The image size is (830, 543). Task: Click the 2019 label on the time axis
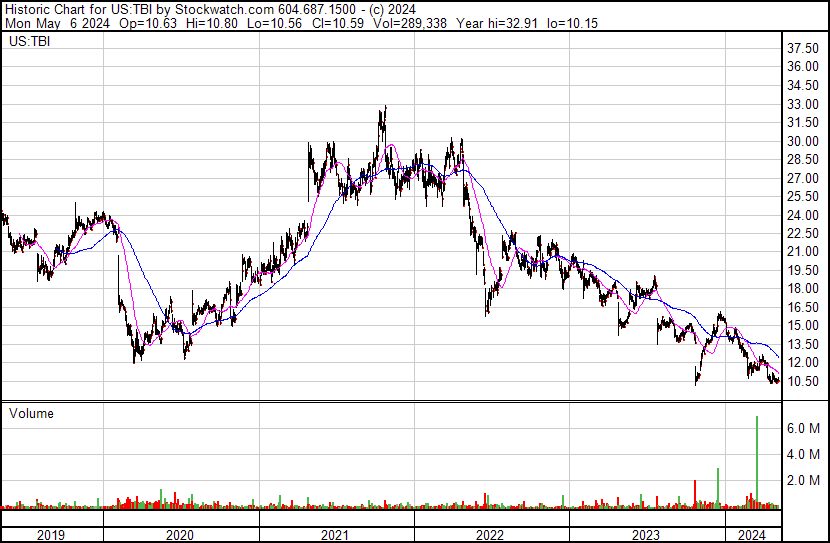click(x=51, y=535)
